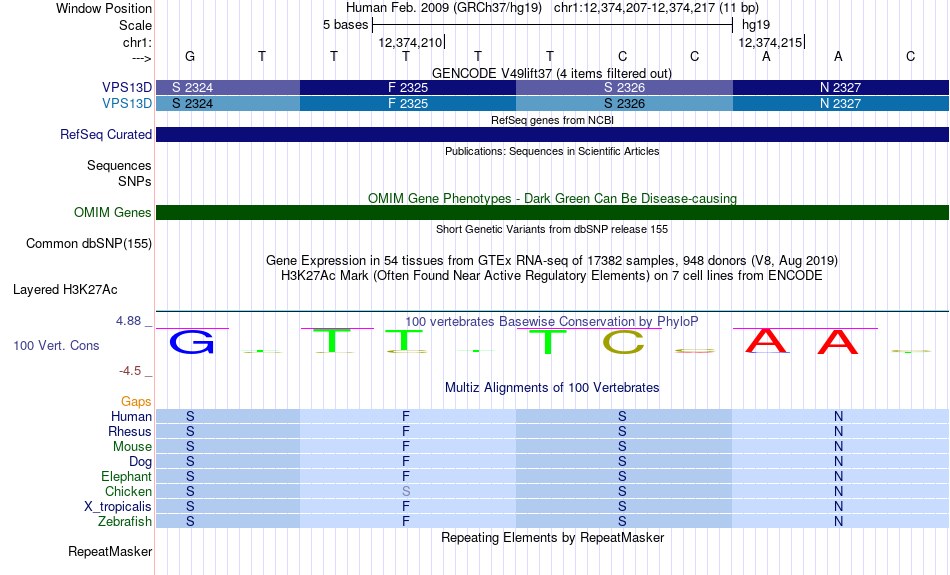Click the 12,374,215 position marker

[771, 42]
